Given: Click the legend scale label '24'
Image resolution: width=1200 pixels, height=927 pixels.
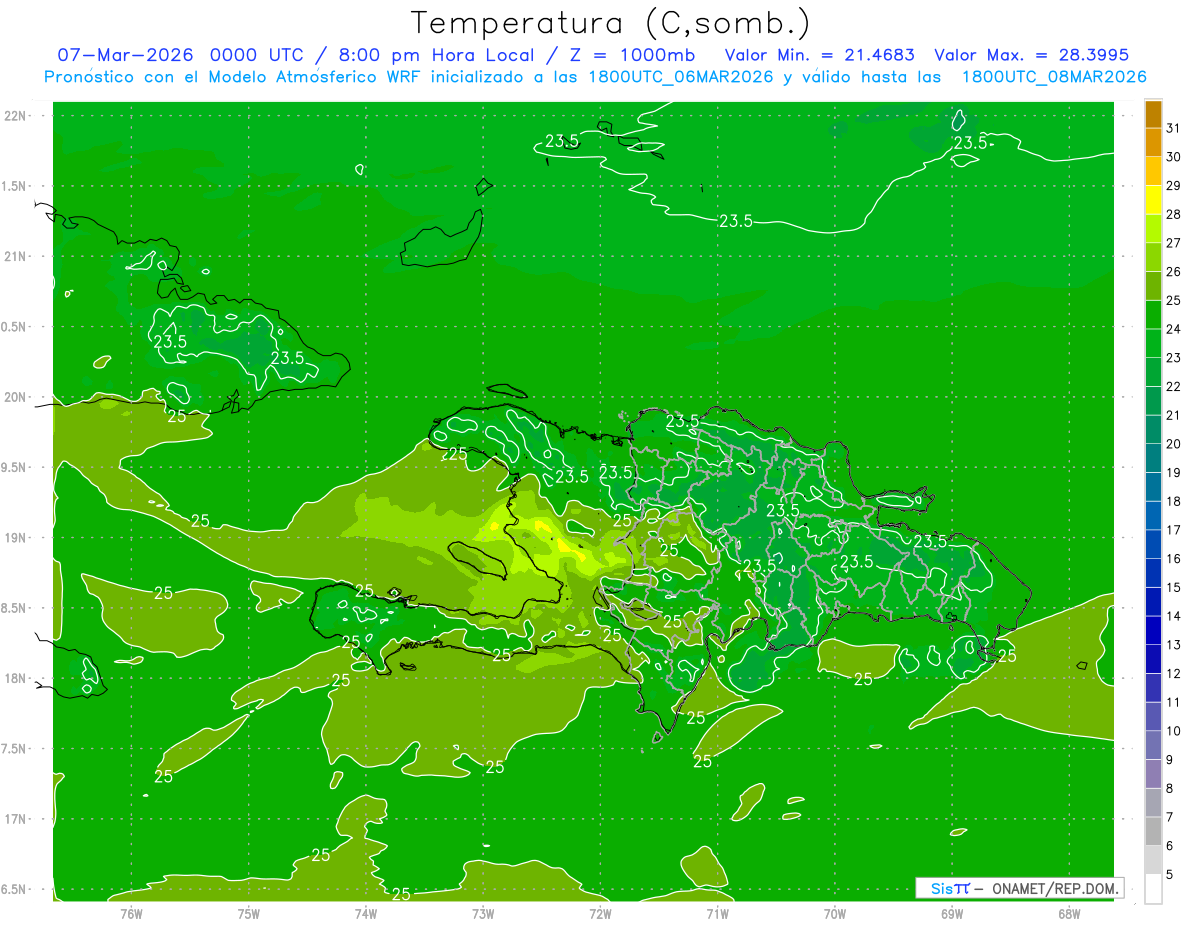Looking at the screenshot, I should coord(1174,329).
